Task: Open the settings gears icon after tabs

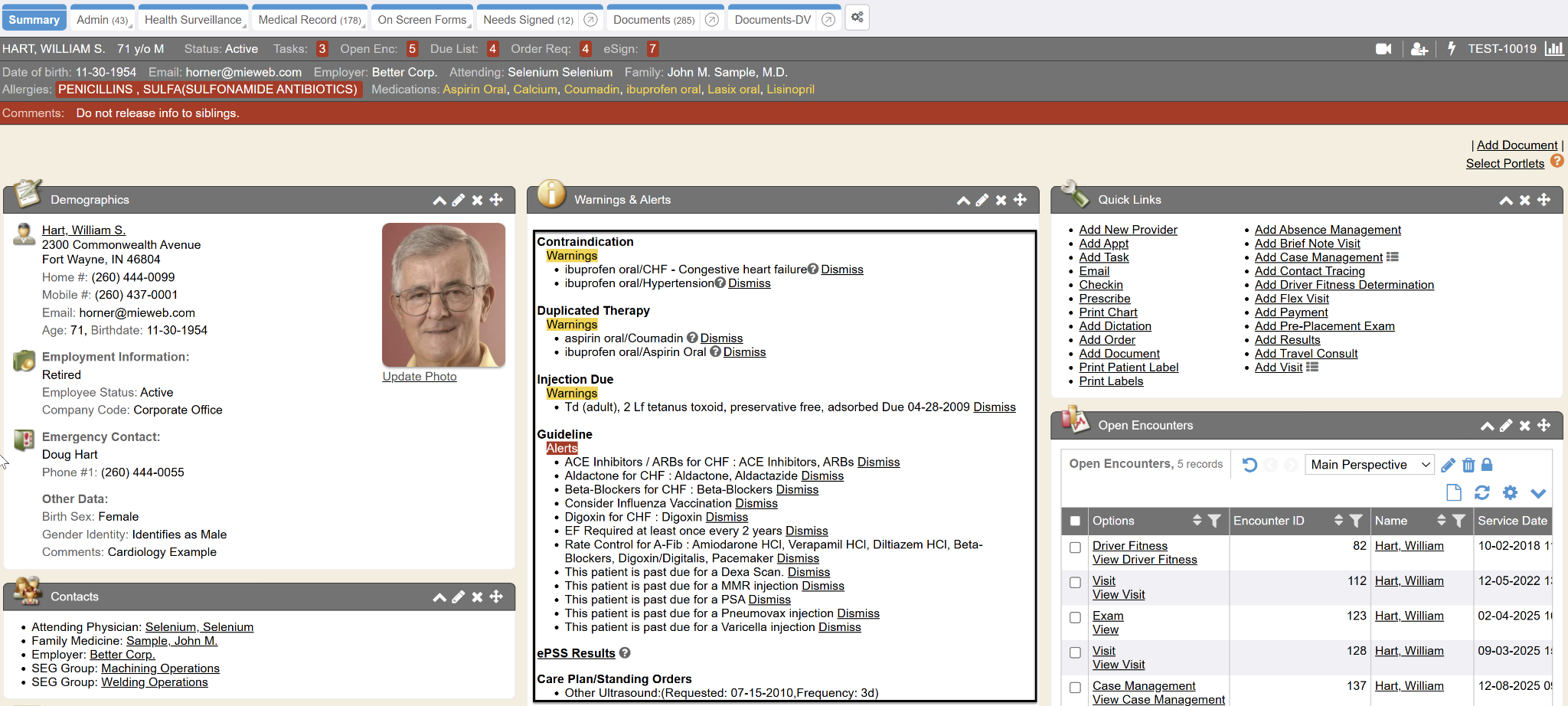Action: coord(857,18)
